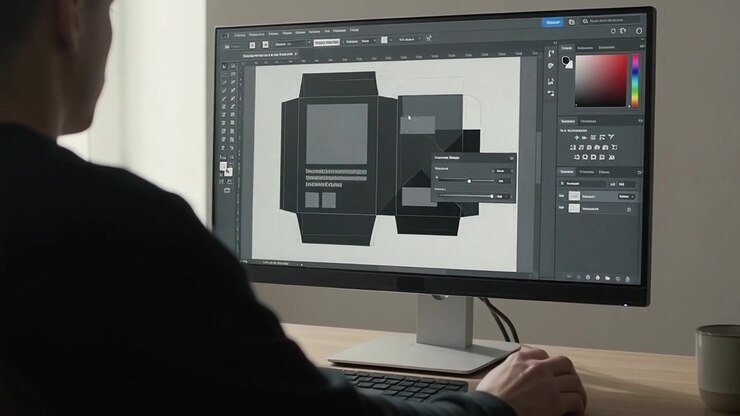Viewport: 740px width, 416px height.
Task: Toggle visibility of the bottom layer
Action: pyautogui.click(x=562, y=208)
